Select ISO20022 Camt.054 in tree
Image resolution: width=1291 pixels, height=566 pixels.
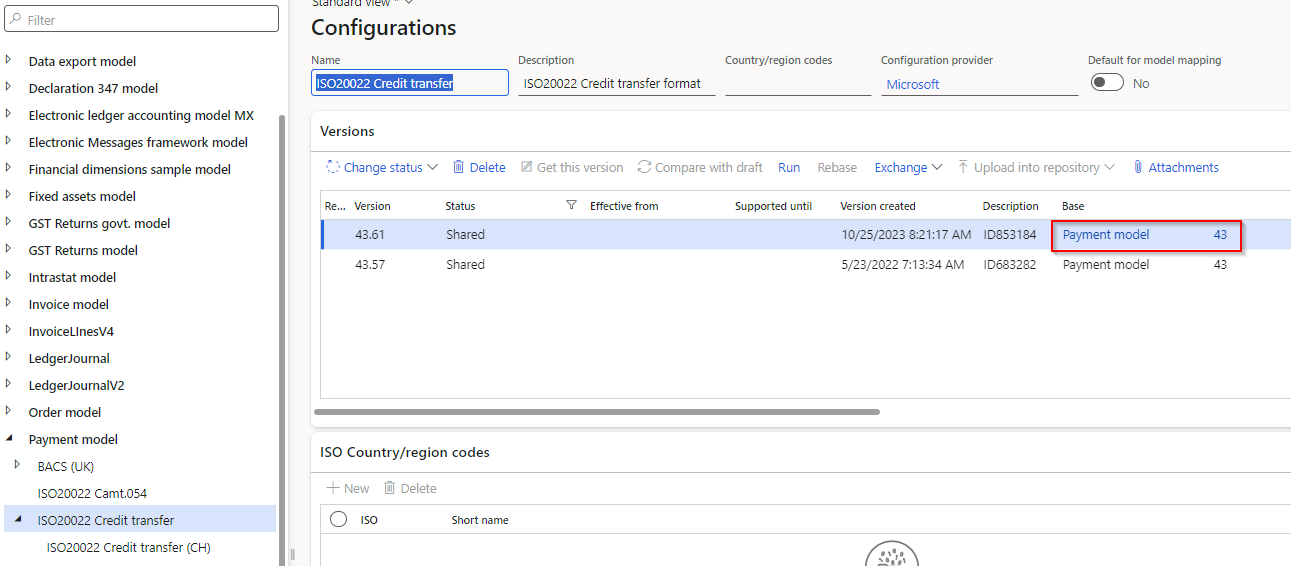[92, 493]
